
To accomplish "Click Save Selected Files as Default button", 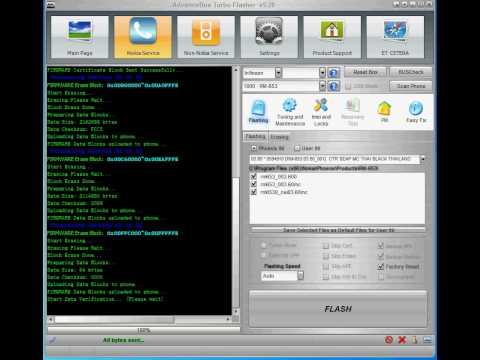I will [x=338, y=230].
